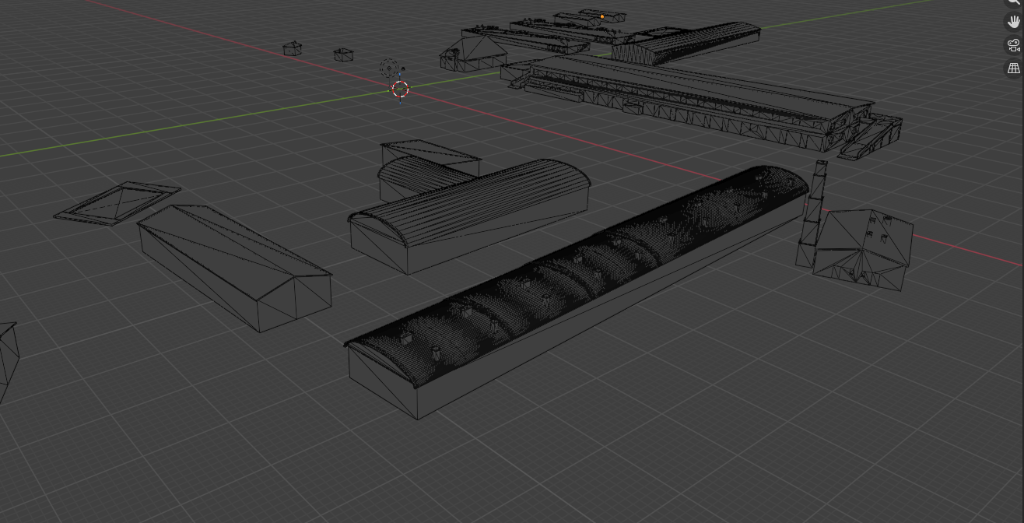Click the 3D cursor red-white ring

point(400,90)
